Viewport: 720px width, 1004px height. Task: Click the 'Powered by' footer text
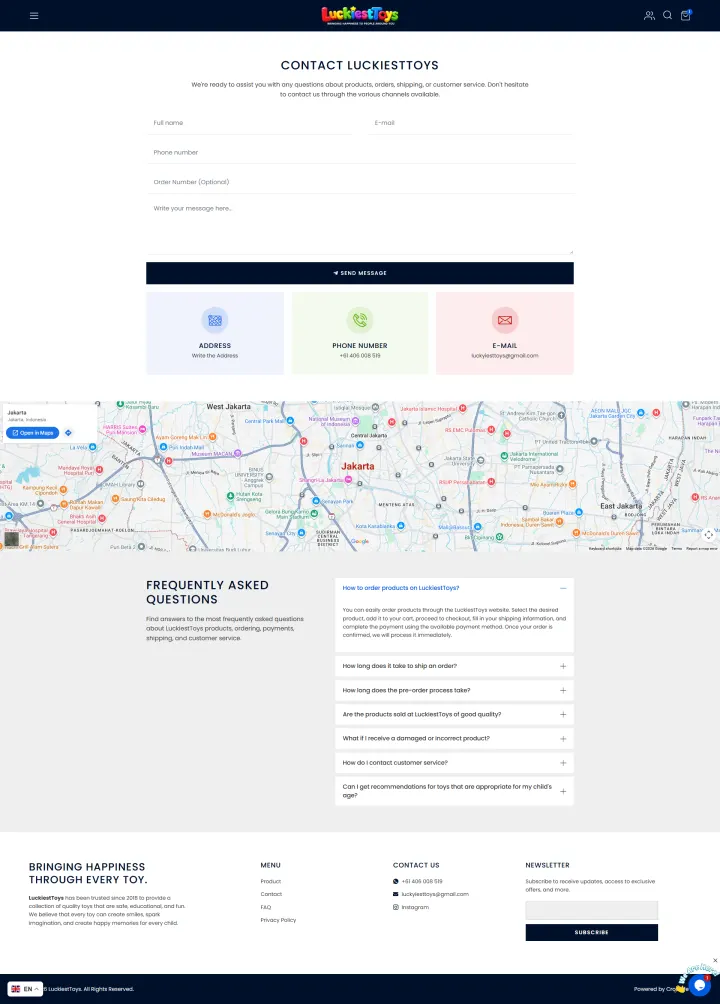[649, 989]
